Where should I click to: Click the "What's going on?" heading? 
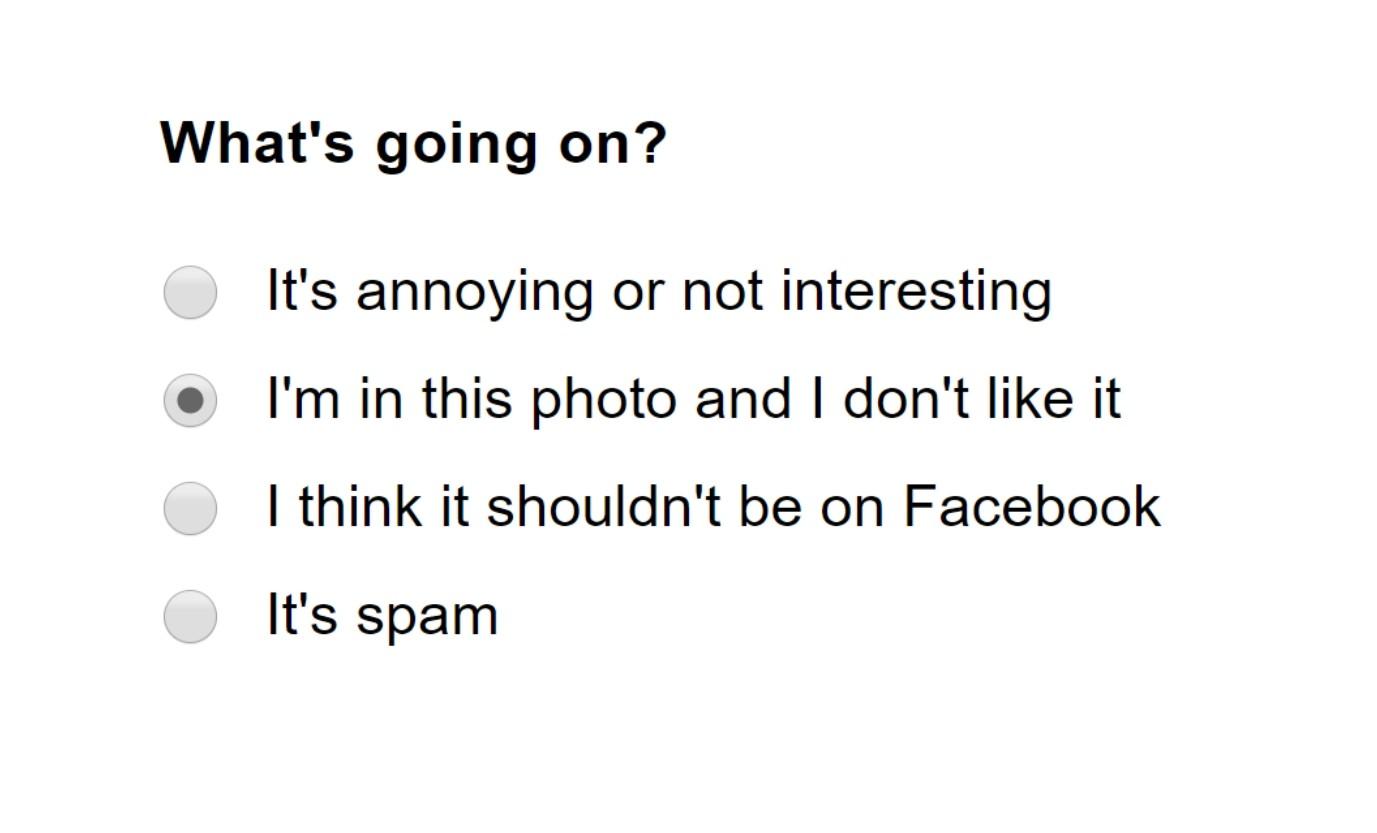point(413,143)
